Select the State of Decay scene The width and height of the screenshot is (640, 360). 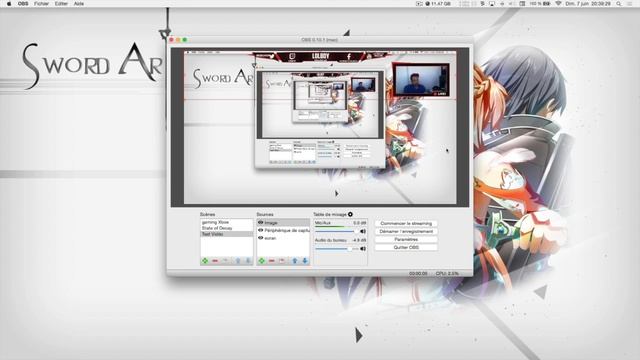tap(227, 228)
